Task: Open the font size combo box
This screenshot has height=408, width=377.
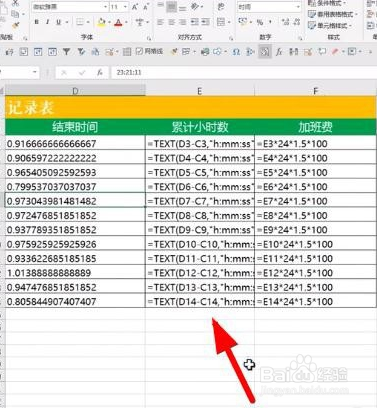Action: pyautogui.click(x=119, y=7)
